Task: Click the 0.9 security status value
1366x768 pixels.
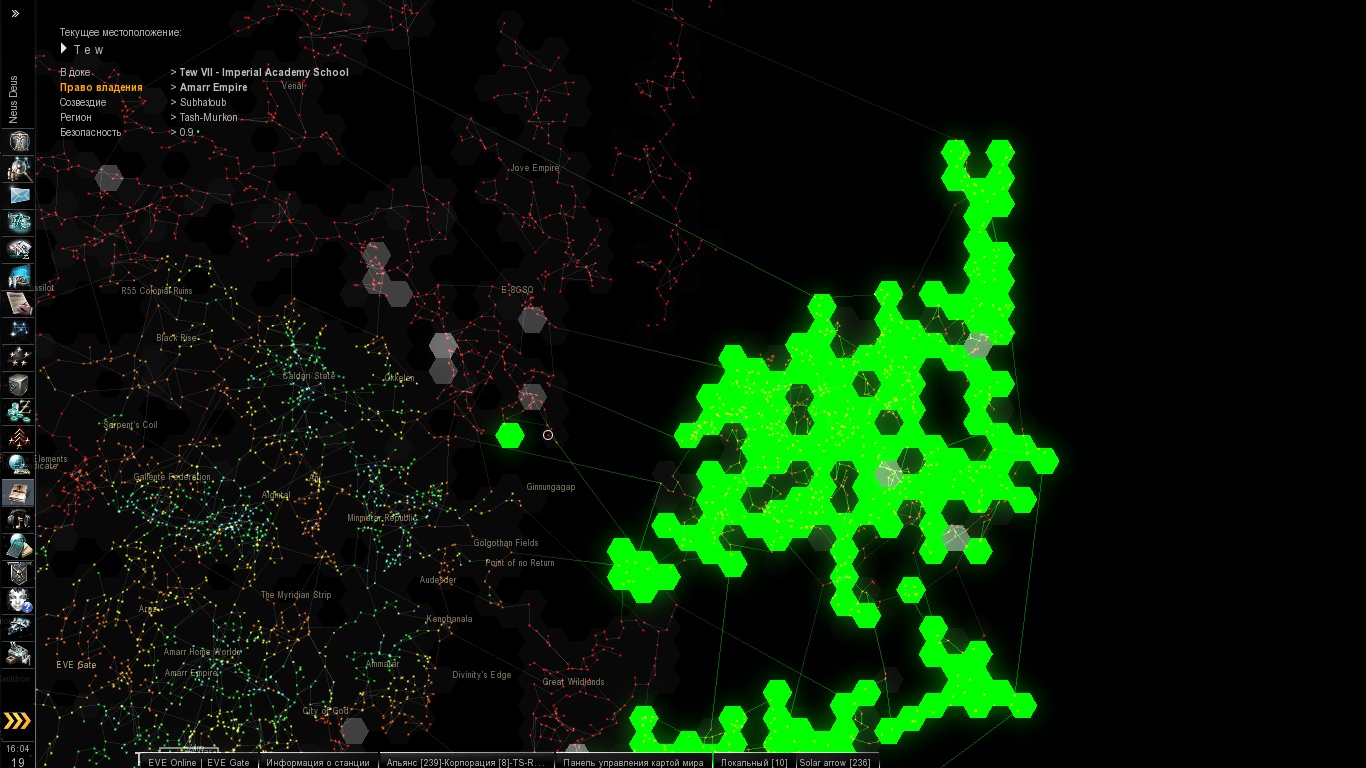Action: point(187,132)
